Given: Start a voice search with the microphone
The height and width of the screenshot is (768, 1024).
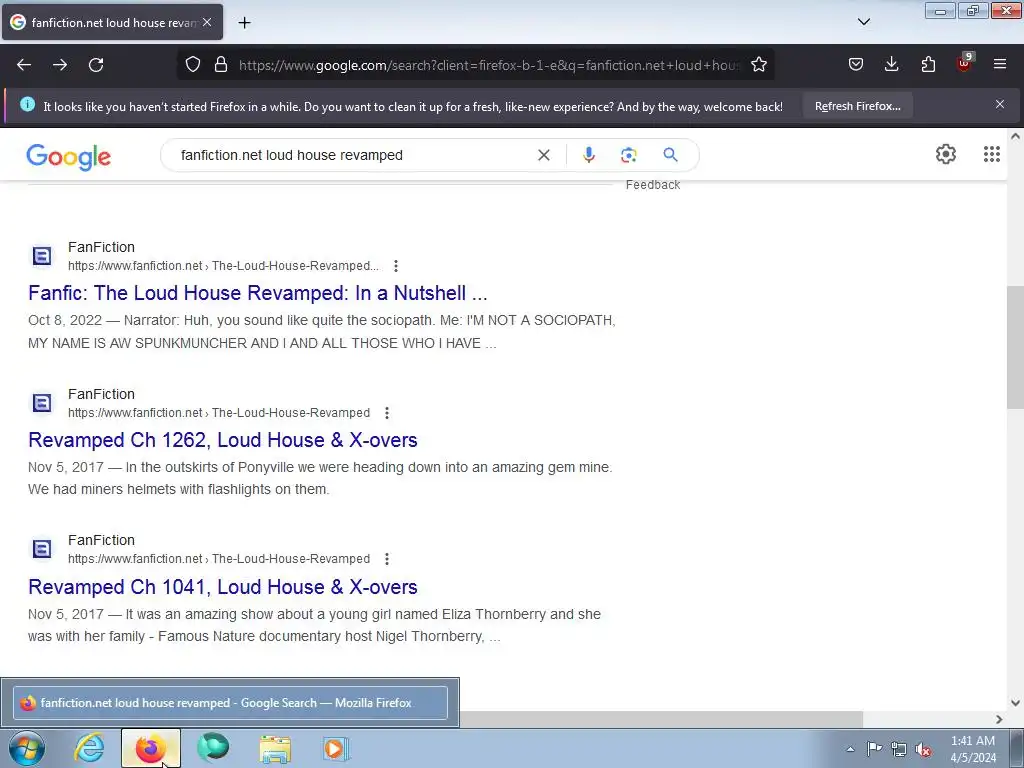Looking at the screenshot, I should (588, 155).
